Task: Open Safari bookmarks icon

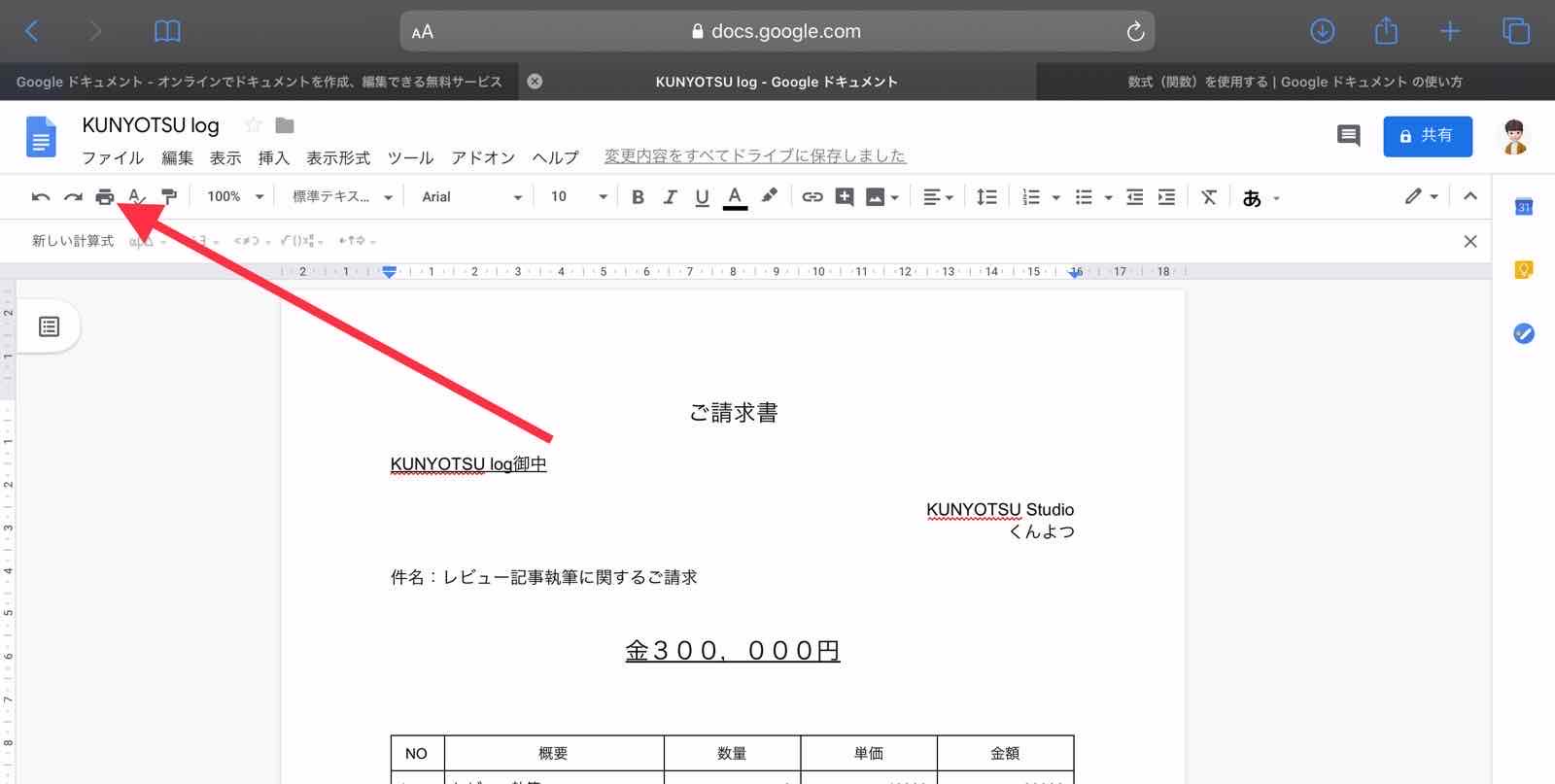Action: tap(167, 32)
